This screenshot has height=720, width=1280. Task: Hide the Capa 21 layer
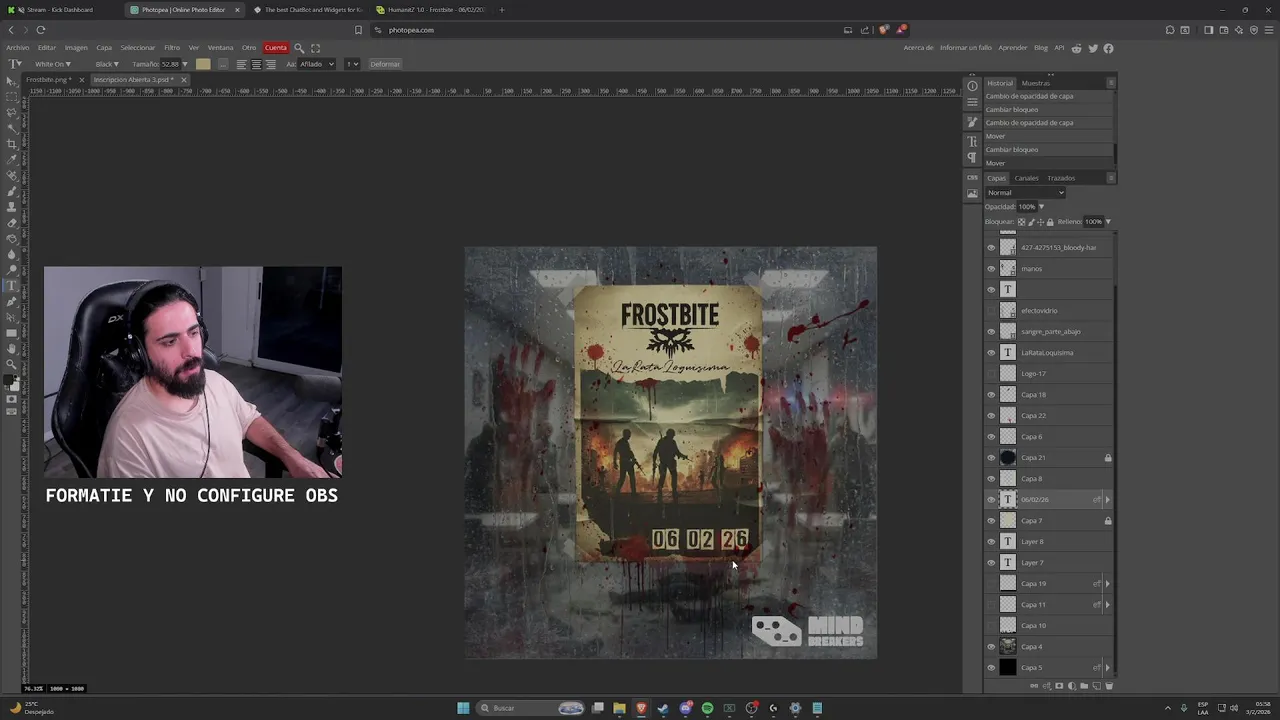tap(991, 458)
